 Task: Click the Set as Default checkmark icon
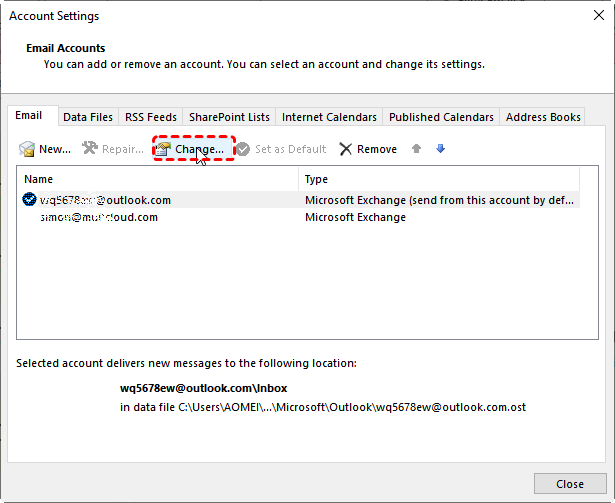point(243,149)
